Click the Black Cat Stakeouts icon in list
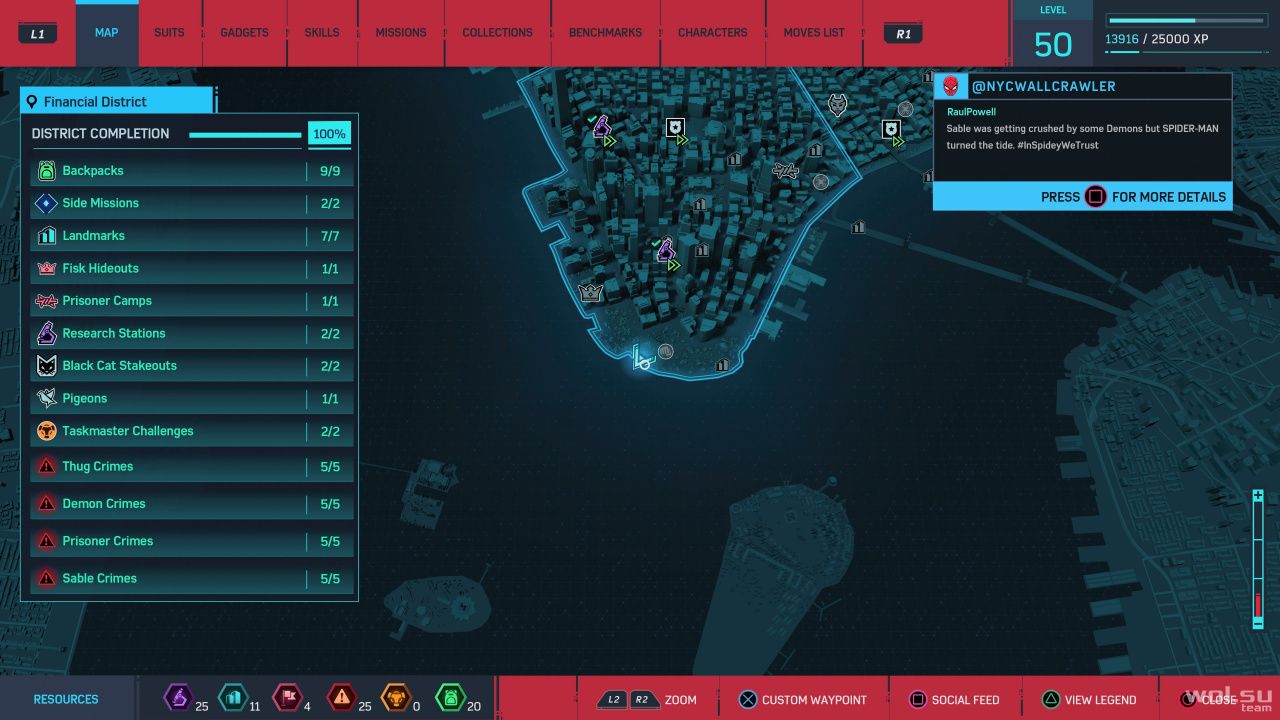The height and width of the screenshot is (720, 1280). (x=46, y=366)
